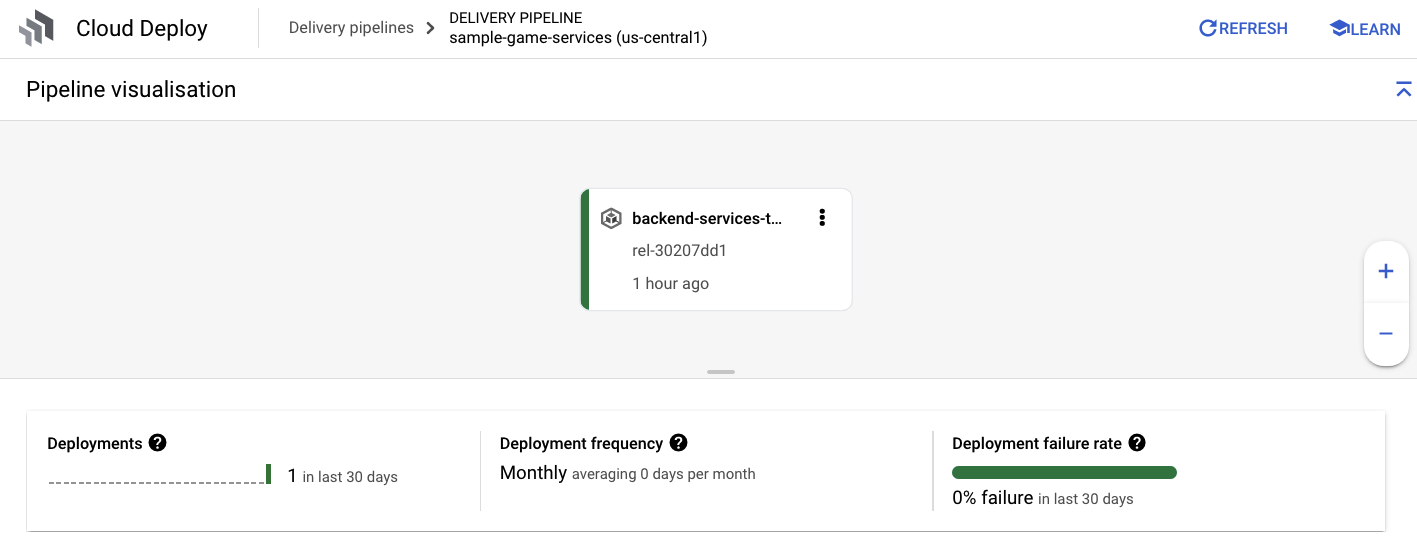Click the Refresh button
Screen dimensions: 1417x545
(x=1243, y=29)
